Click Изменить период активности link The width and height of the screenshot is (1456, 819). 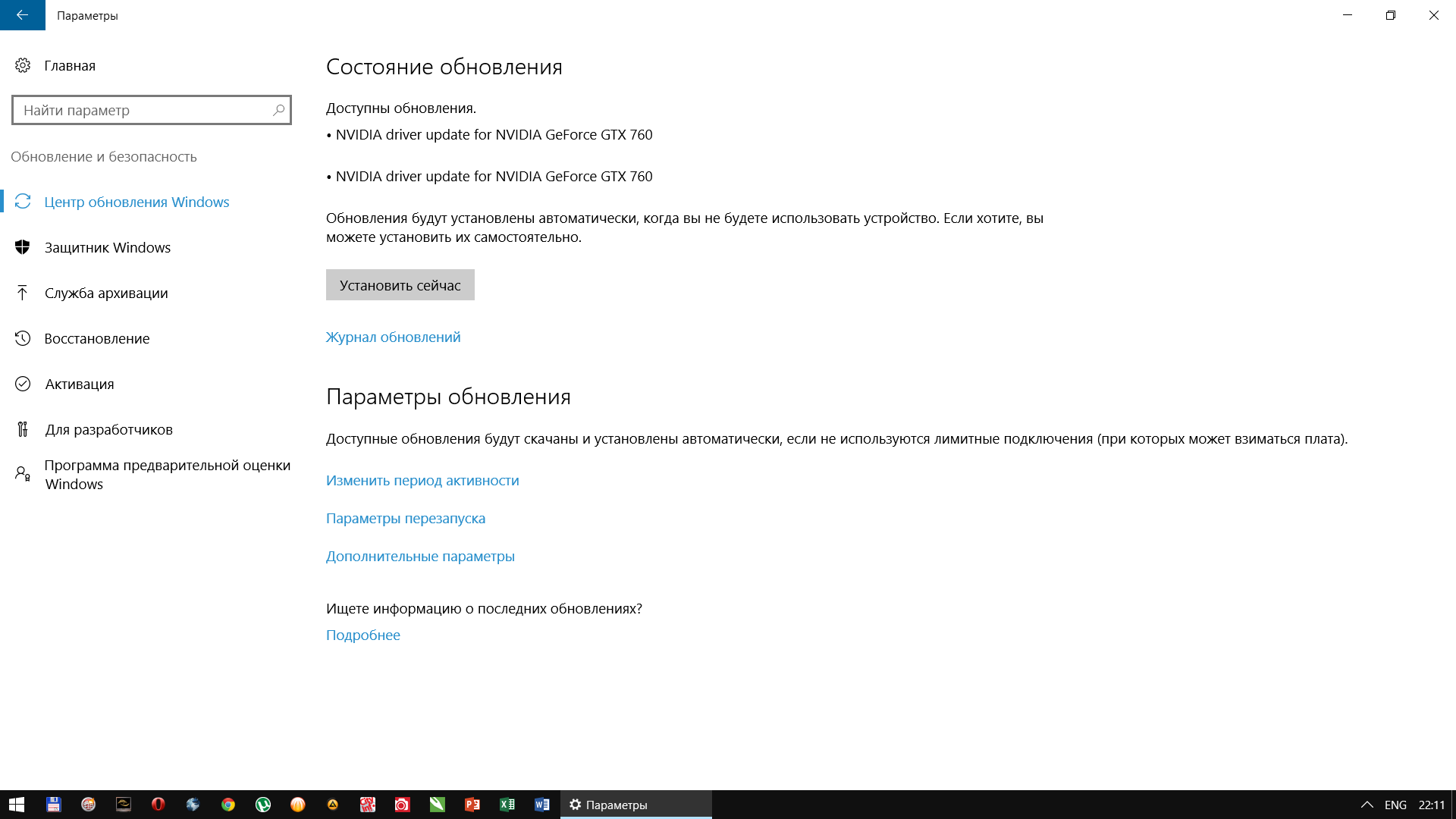422,481
